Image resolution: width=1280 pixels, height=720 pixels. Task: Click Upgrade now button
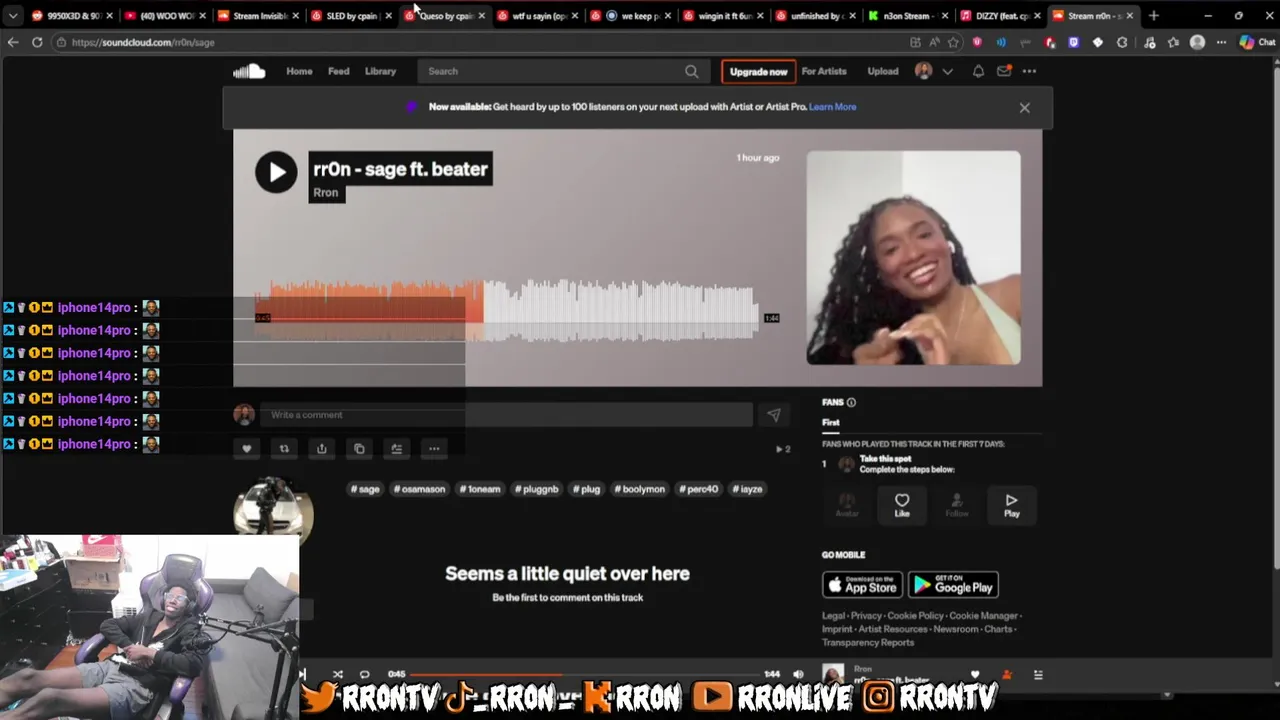758,72
